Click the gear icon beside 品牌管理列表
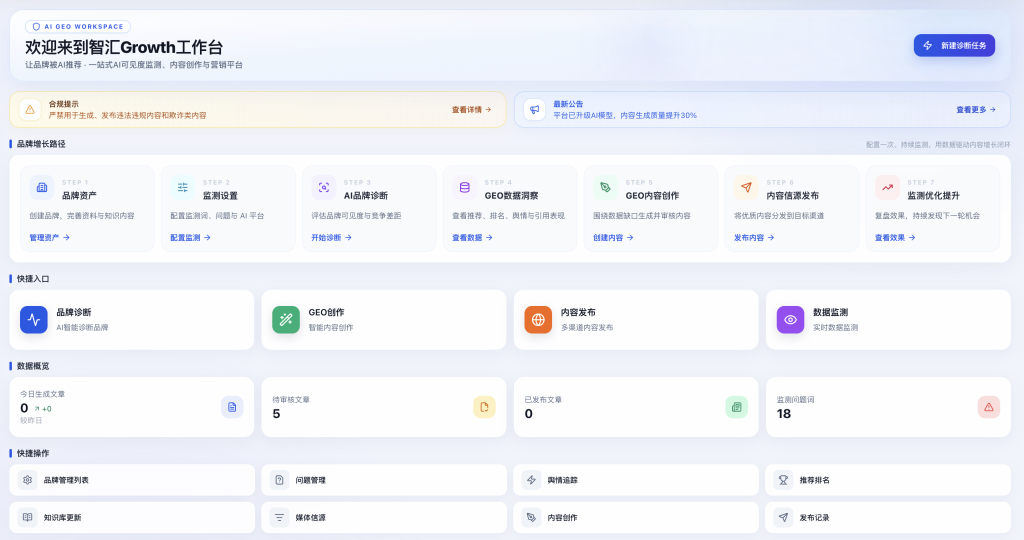1024x540 pixels. (27, 480)
